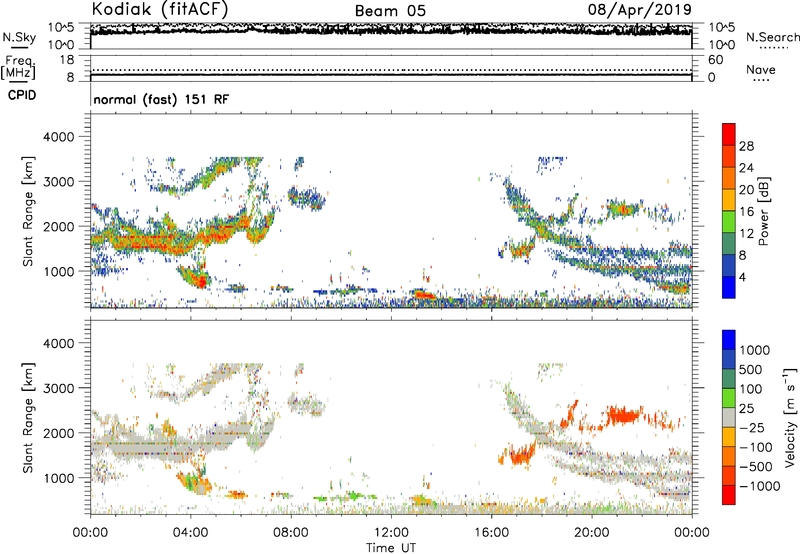Select the "Freq. [MHz]" axis label
The image size is (800, 554).
click(x=18, y=67)
